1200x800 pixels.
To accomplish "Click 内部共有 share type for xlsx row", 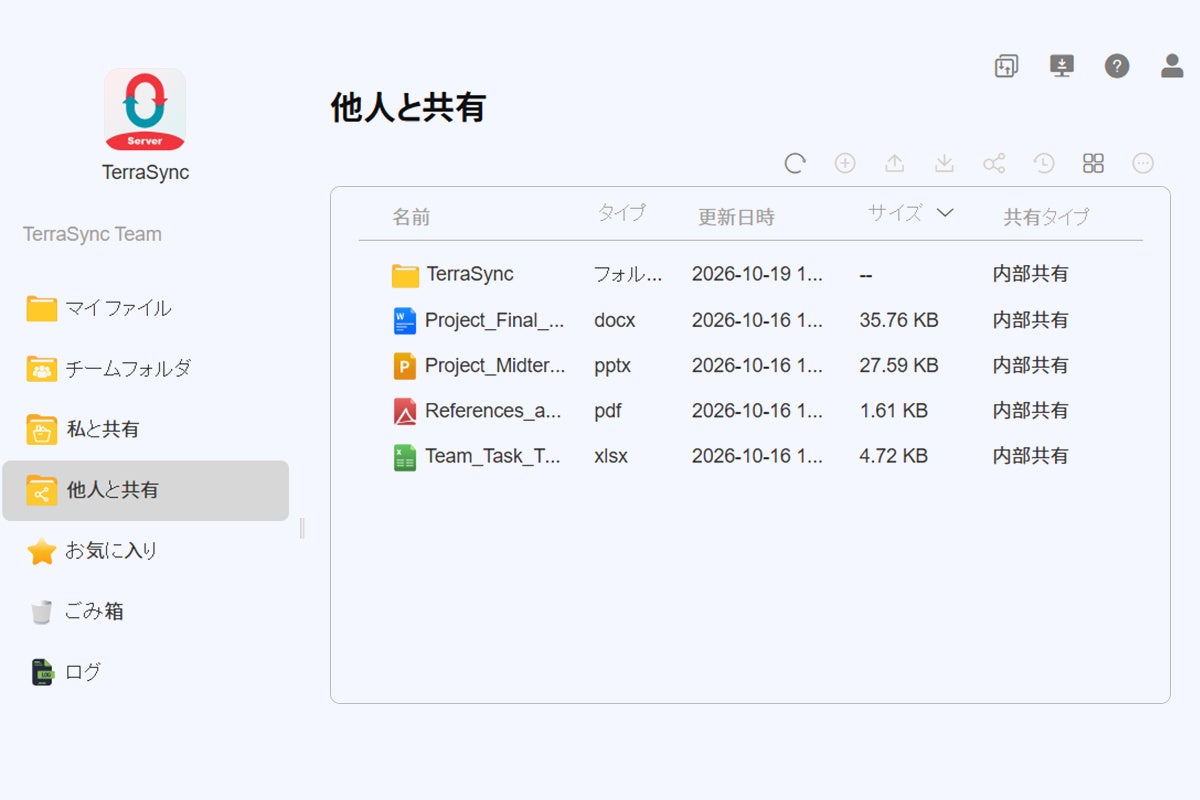I will (1030, 455).
